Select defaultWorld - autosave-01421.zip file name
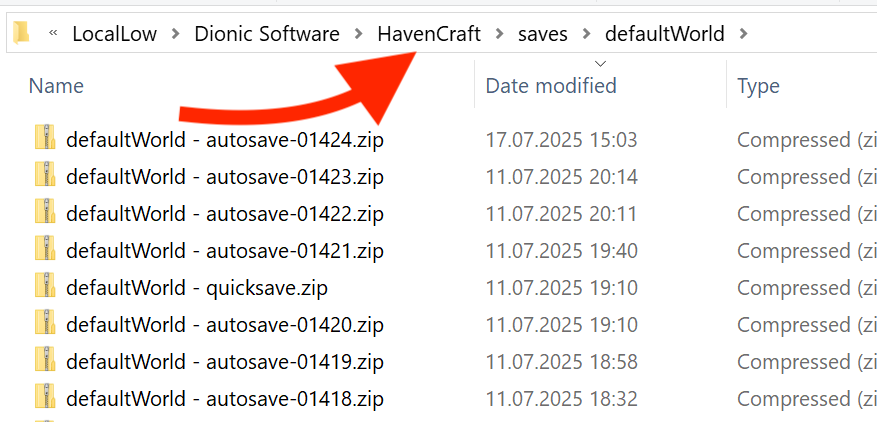Screen dimensions: 877x422 (225, 250)
